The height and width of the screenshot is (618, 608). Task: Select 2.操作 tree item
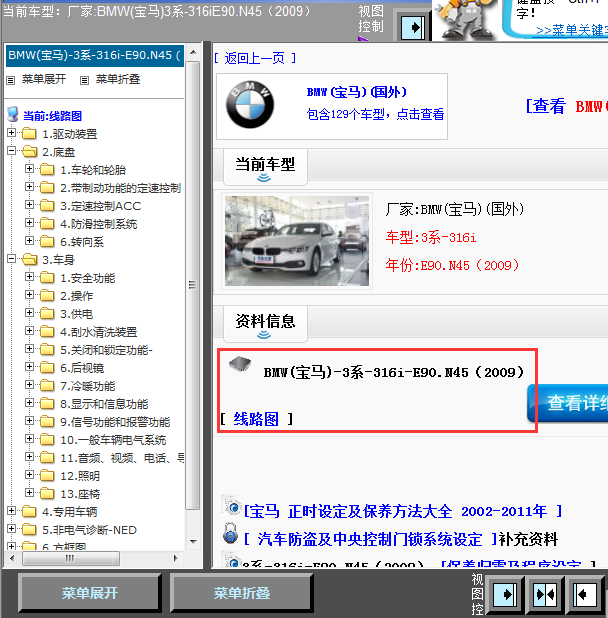click(76, 296)
